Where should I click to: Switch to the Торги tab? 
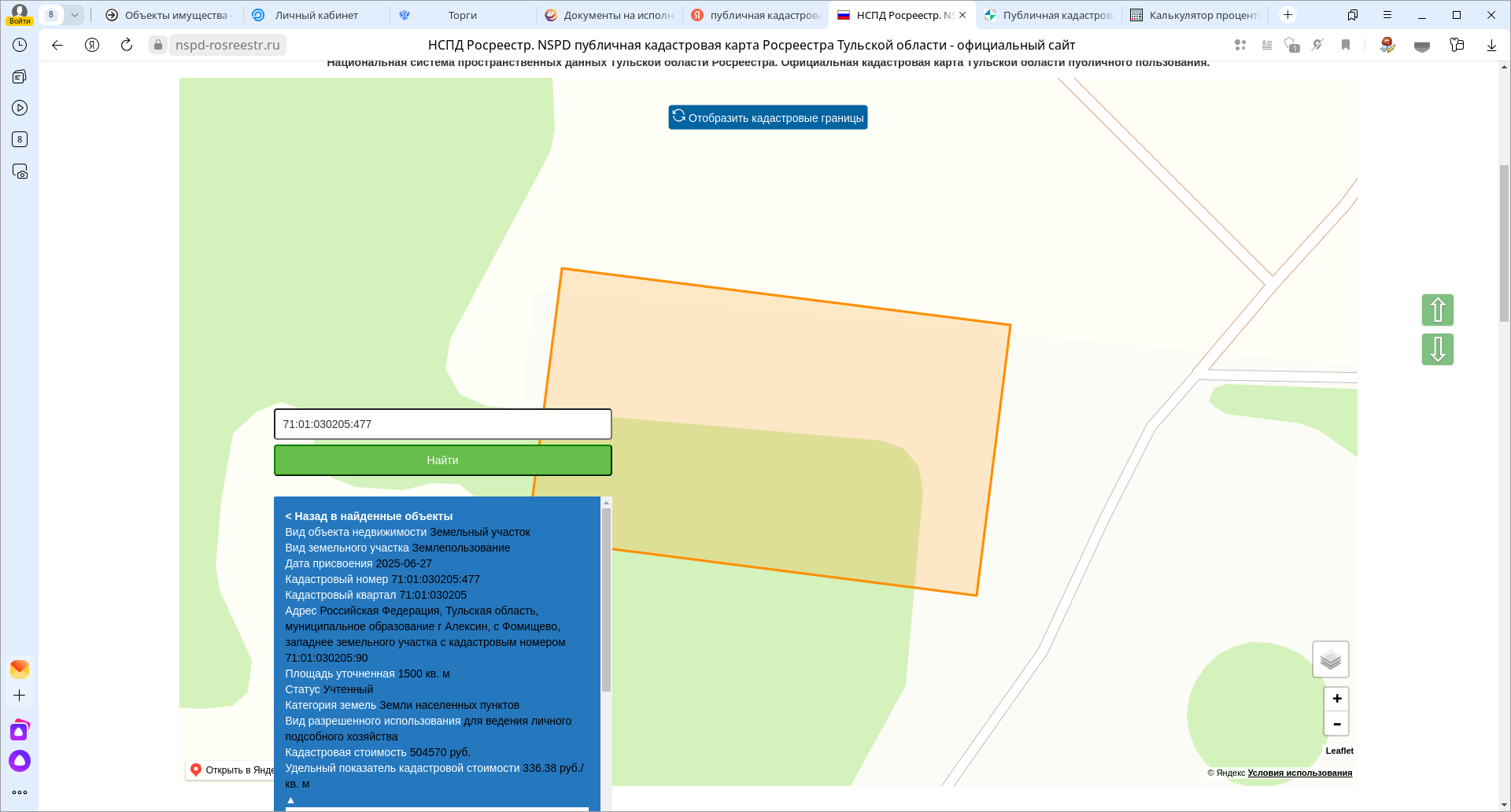point(462,15)
